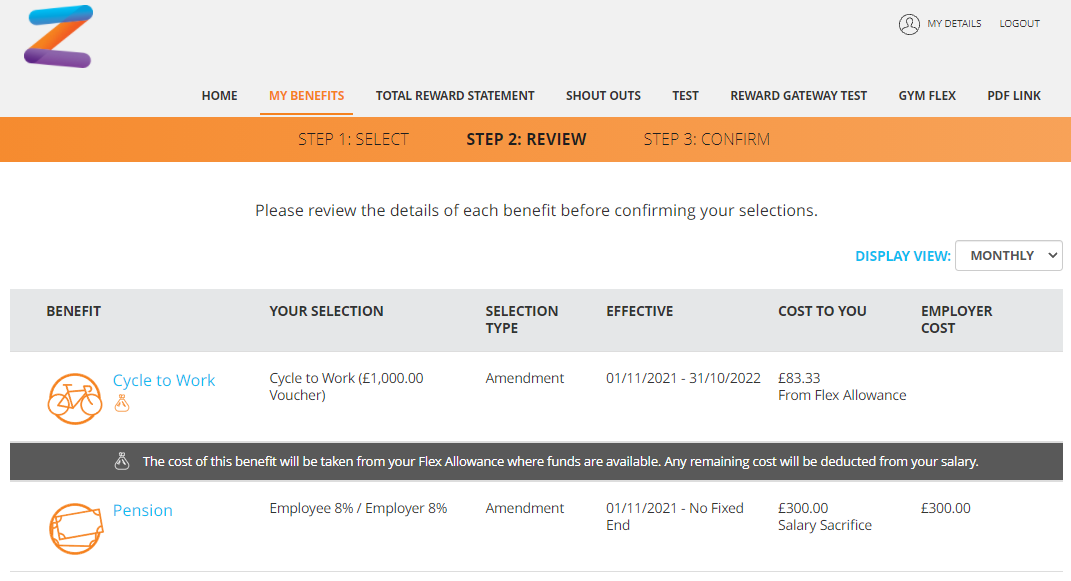The image size is (1071, 581).
Task: Open the Pension benefit link
Action: tap(143, 511)
